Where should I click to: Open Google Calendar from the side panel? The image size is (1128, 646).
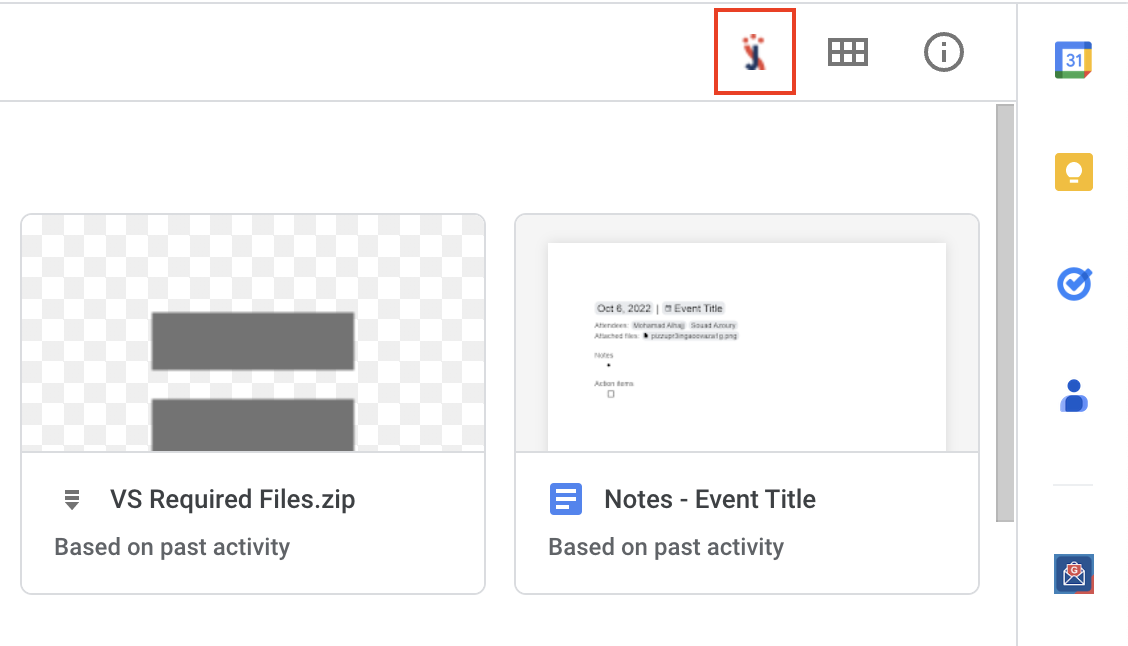[x=1073, y=59]
